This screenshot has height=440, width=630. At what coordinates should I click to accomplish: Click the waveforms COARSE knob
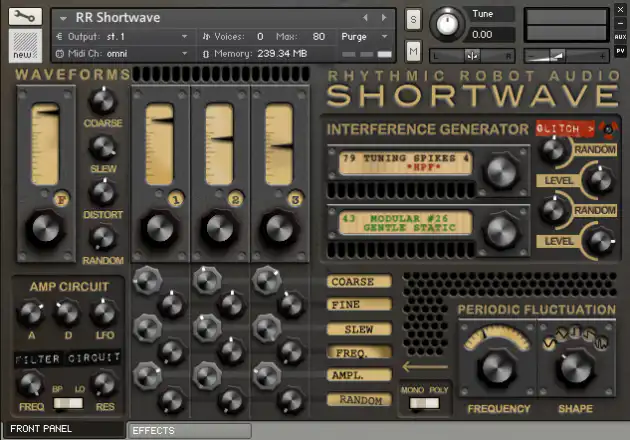click(103, 100)
